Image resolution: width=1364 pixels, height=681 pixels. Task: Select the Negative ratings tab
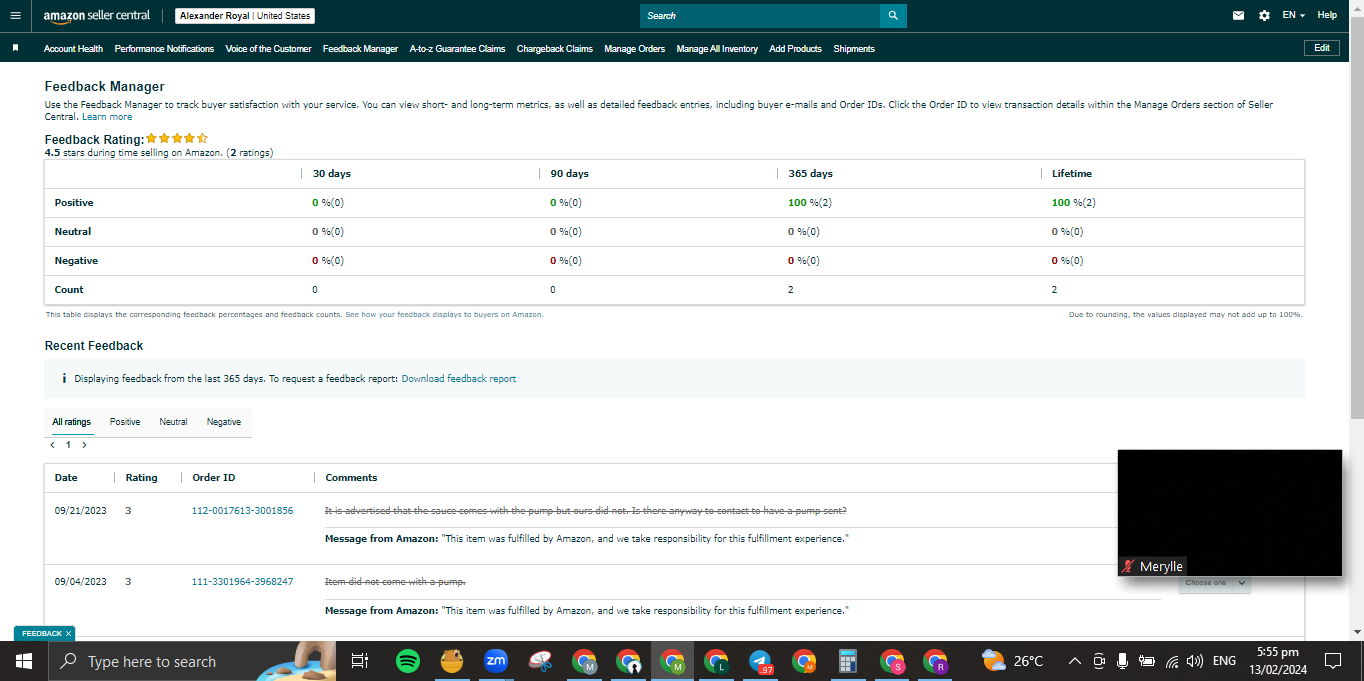tap(224, 422)
